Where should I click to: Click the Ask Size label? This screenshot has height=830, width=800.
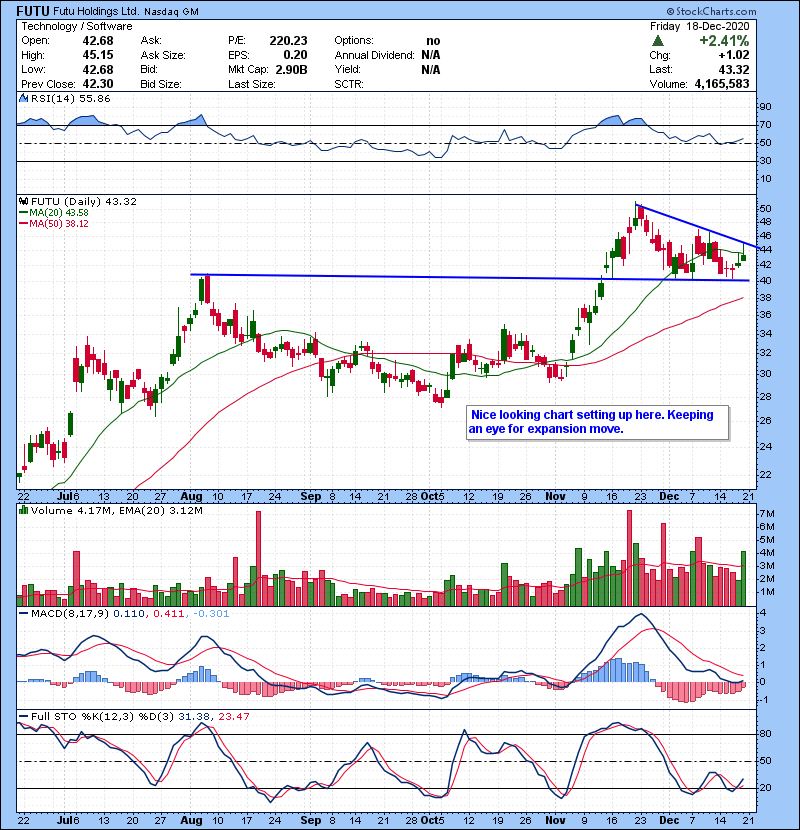tap(163, 55)
